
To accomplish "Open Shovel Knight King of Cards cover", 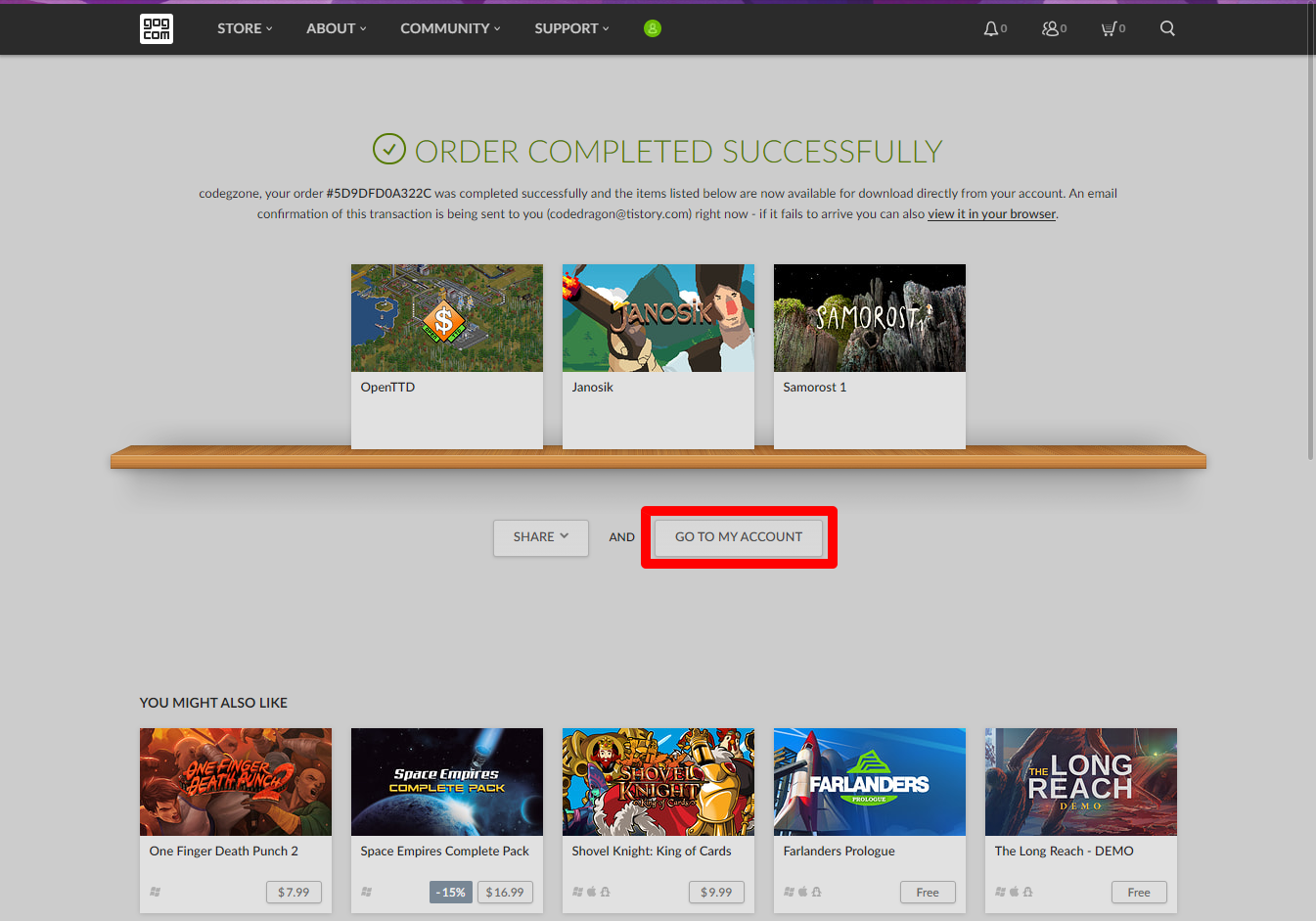I will tap(658, 782).
